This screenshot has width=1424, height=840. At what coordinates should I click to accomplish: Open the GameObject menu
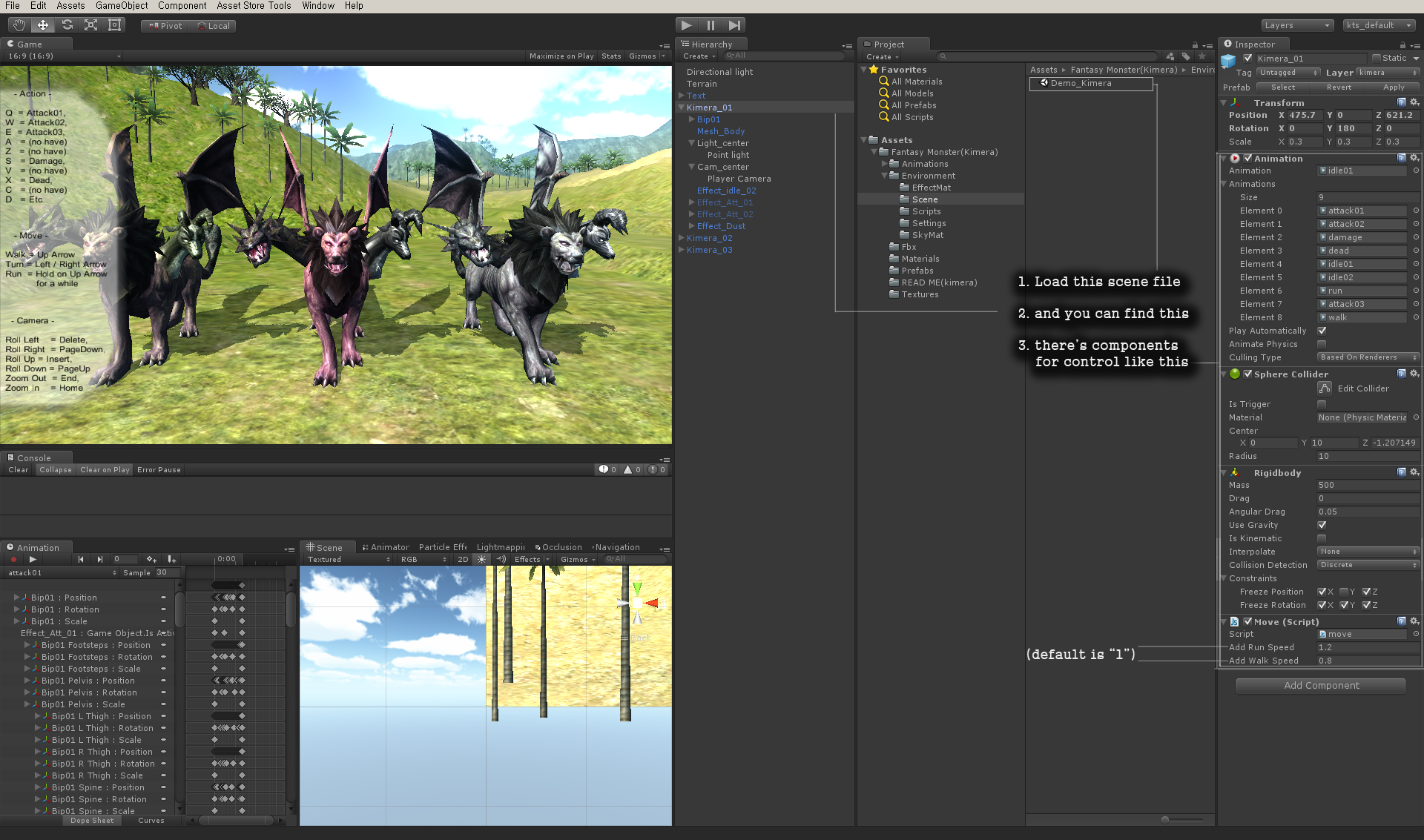coord(122,6)
